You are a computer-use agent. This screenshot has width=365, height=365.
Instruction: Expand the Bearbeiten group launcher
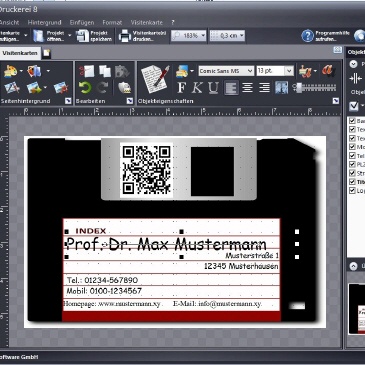coord(130,101)
